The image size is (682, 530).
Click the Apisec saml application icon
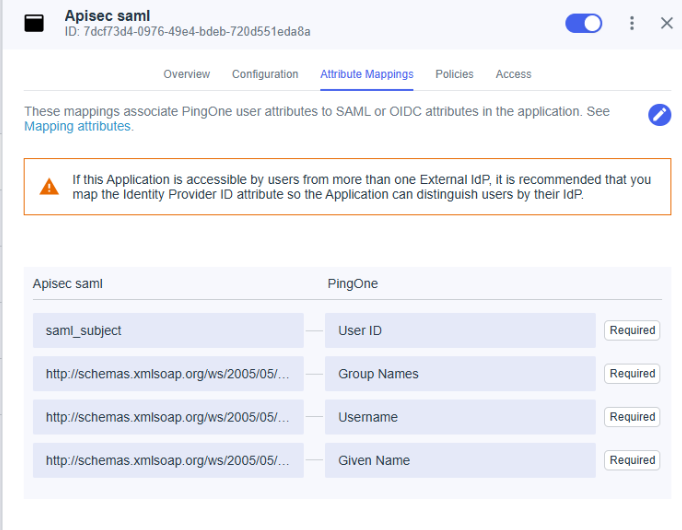click(x=34, y=23)
